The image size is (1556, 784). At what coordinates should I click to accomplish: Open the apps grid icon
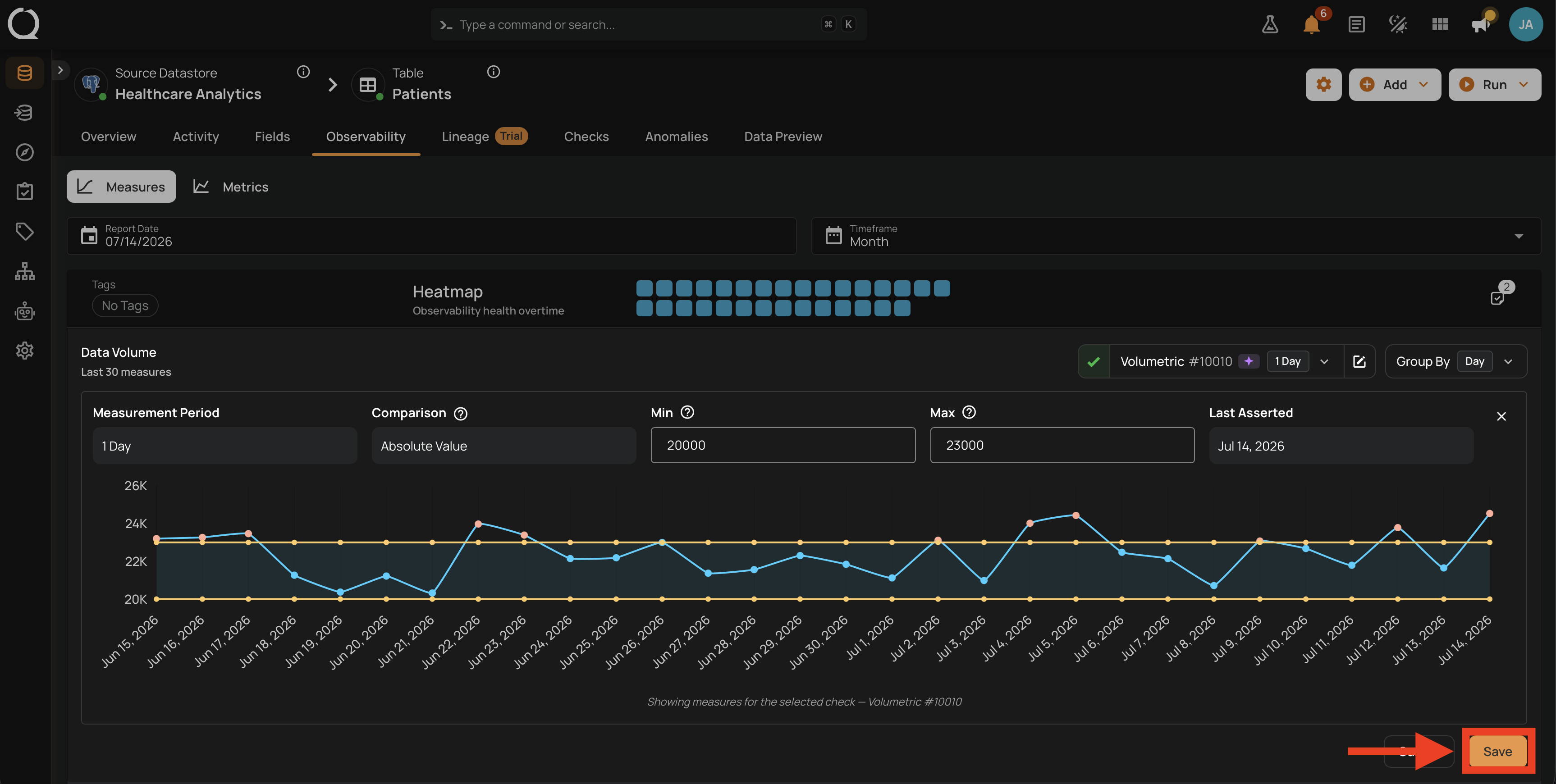1439,25
